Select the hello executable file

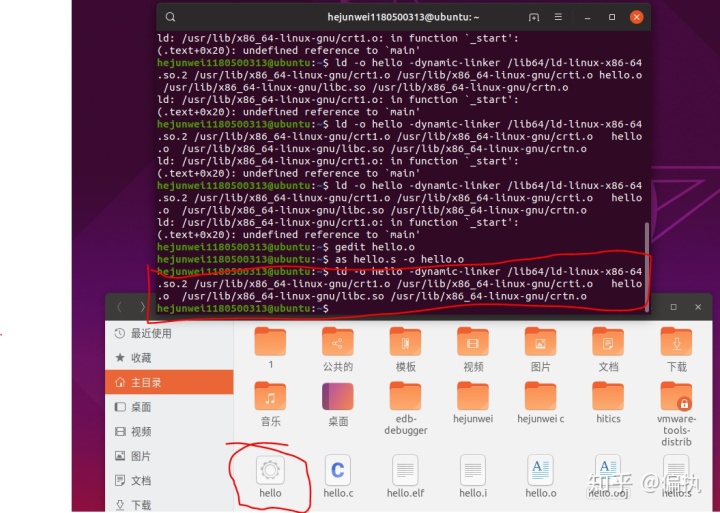[x=270, y=476]
